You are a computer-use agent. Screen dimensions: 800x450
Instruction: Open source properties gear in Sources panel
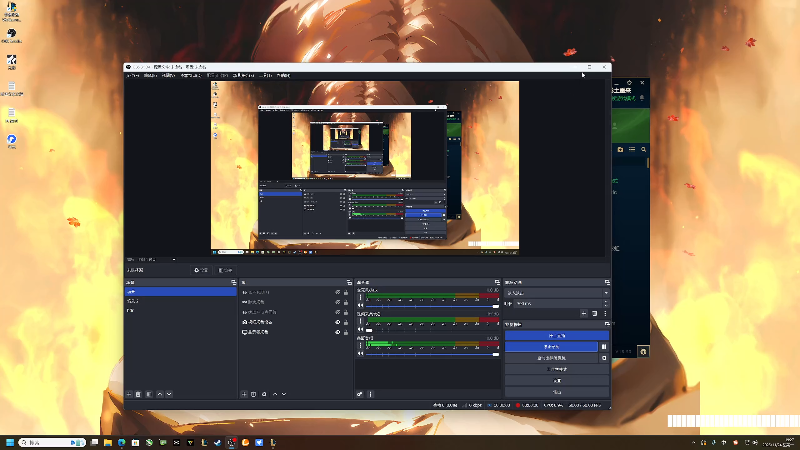click(x=264, y=394)
